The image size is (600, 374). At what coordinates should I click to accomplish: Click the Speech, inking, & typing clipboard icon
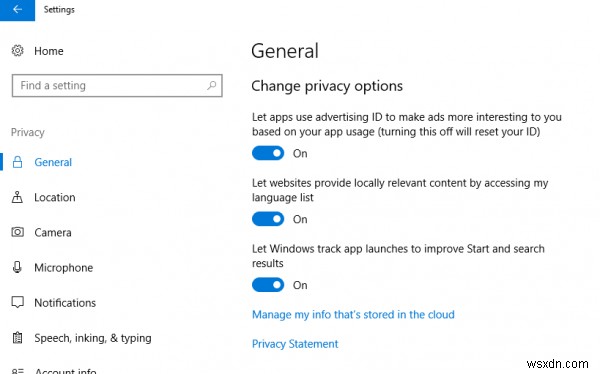[17, 338]
